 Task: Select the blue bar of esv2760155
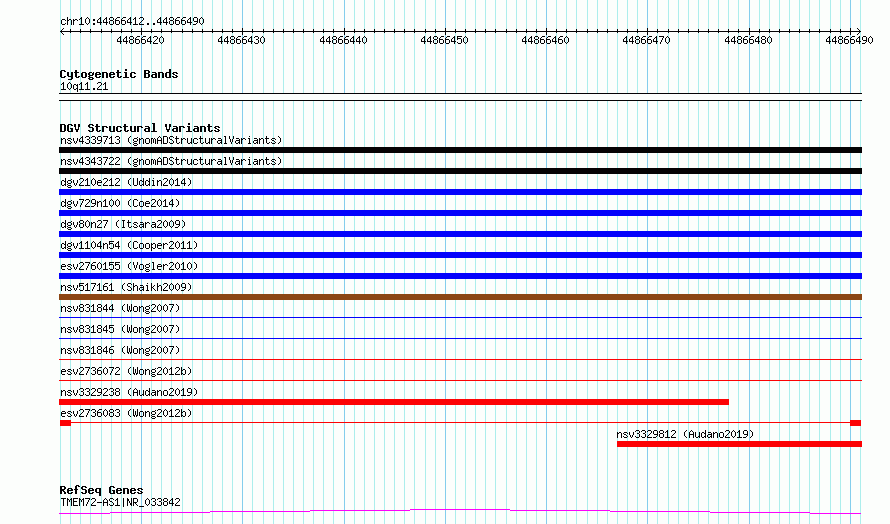(x=460, y=276)
